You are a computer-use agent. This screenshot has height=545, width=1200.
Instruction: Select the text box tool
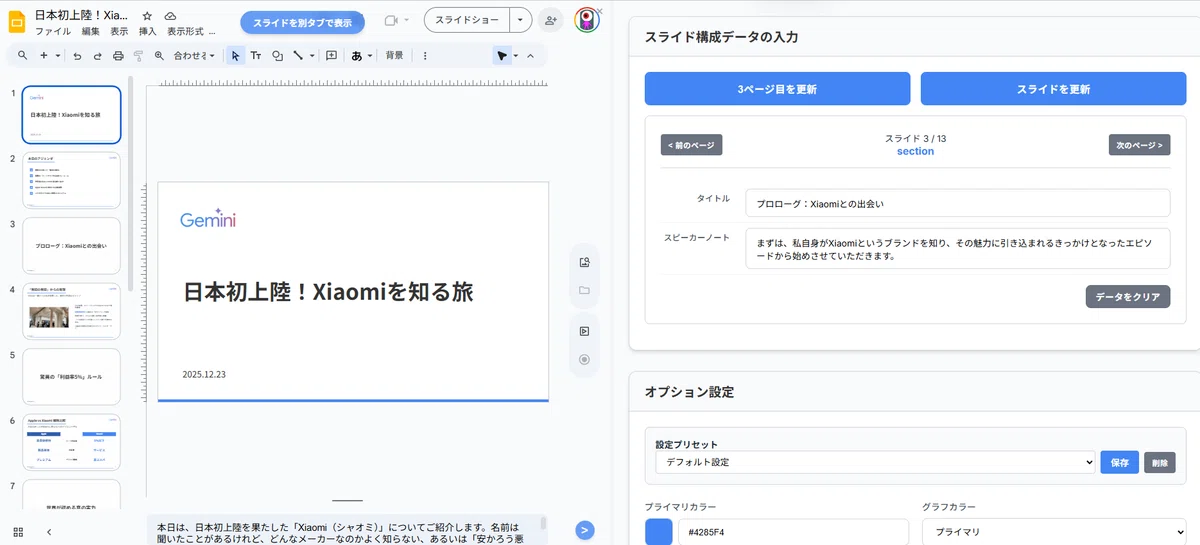tap(256, 56)
